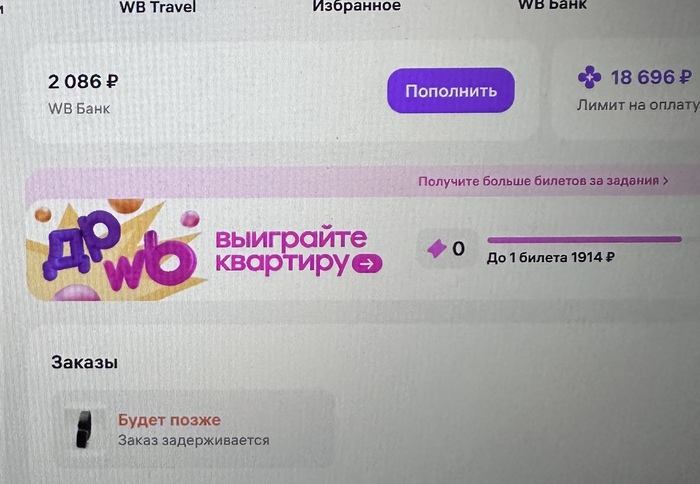Click the 18 696 ₽ payment limit
700x484 pixels.
coord(651,78)
